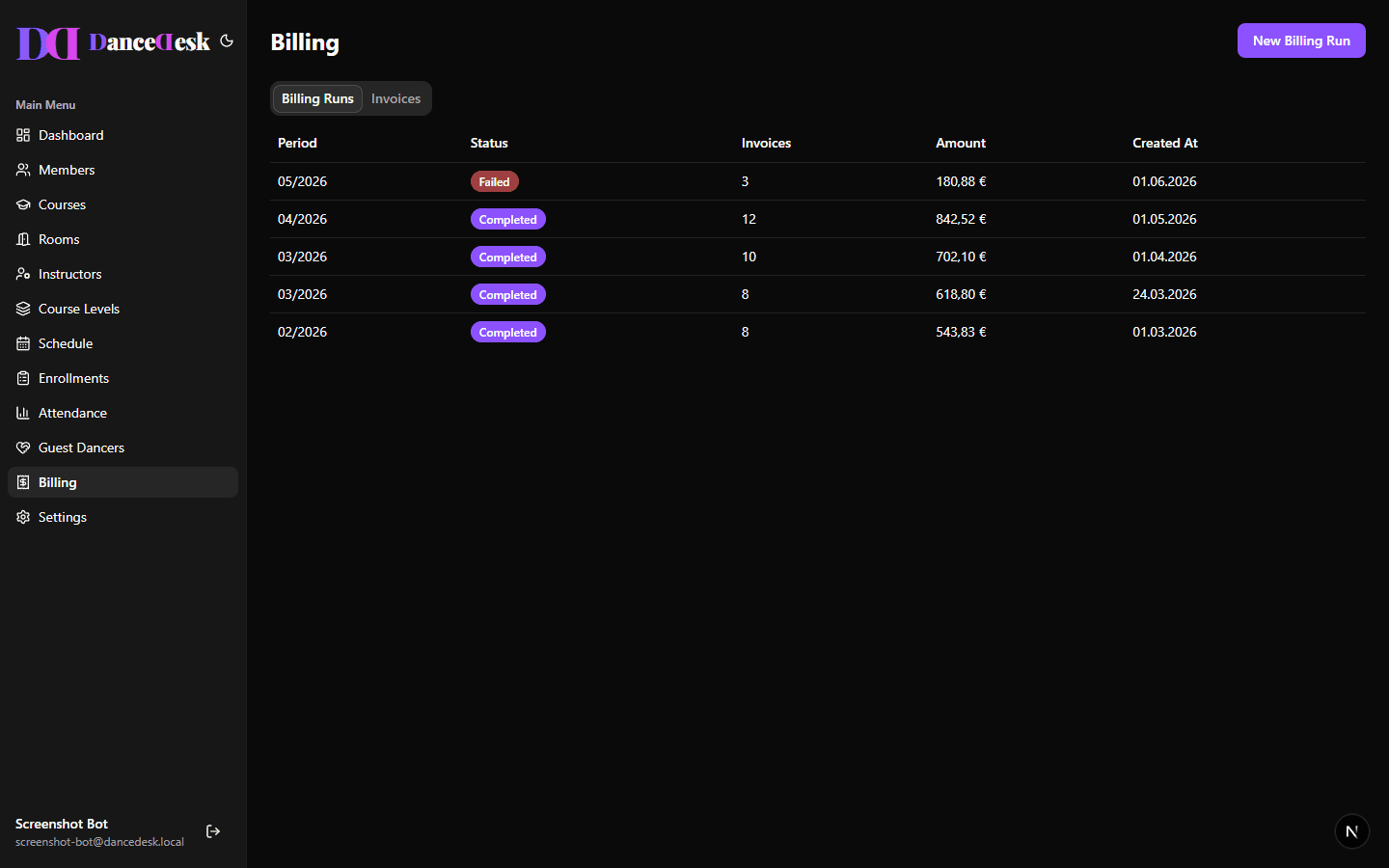This screenshot has width=1389, height=868.
Task: Click the Schedule calendar icon
Action: [23, 343]
